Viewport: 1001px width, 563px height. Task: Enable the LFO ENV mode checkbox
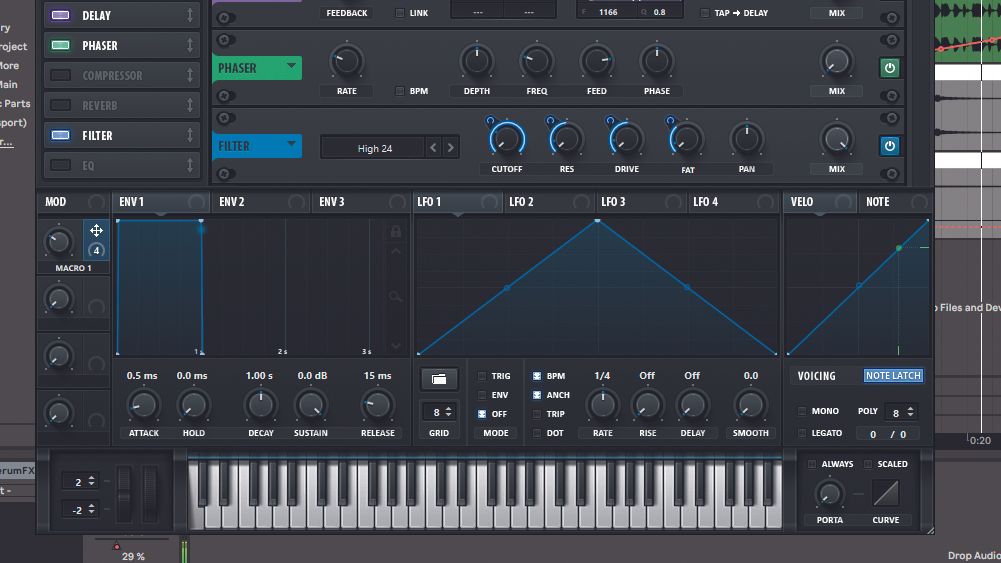pos(482,395)
